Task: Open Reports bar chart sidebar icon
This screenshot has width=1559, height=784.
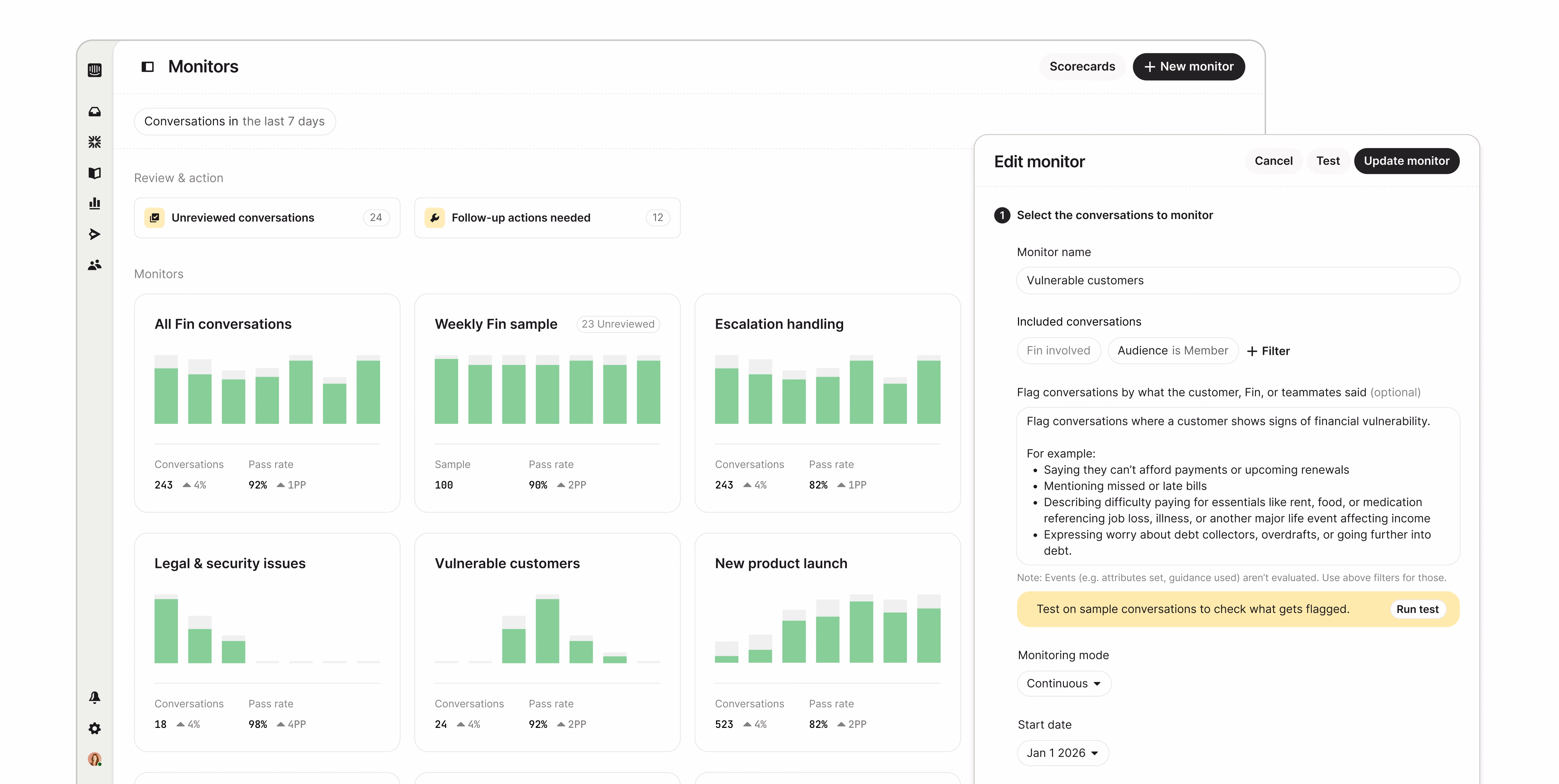Action: (x=94, y=203)
